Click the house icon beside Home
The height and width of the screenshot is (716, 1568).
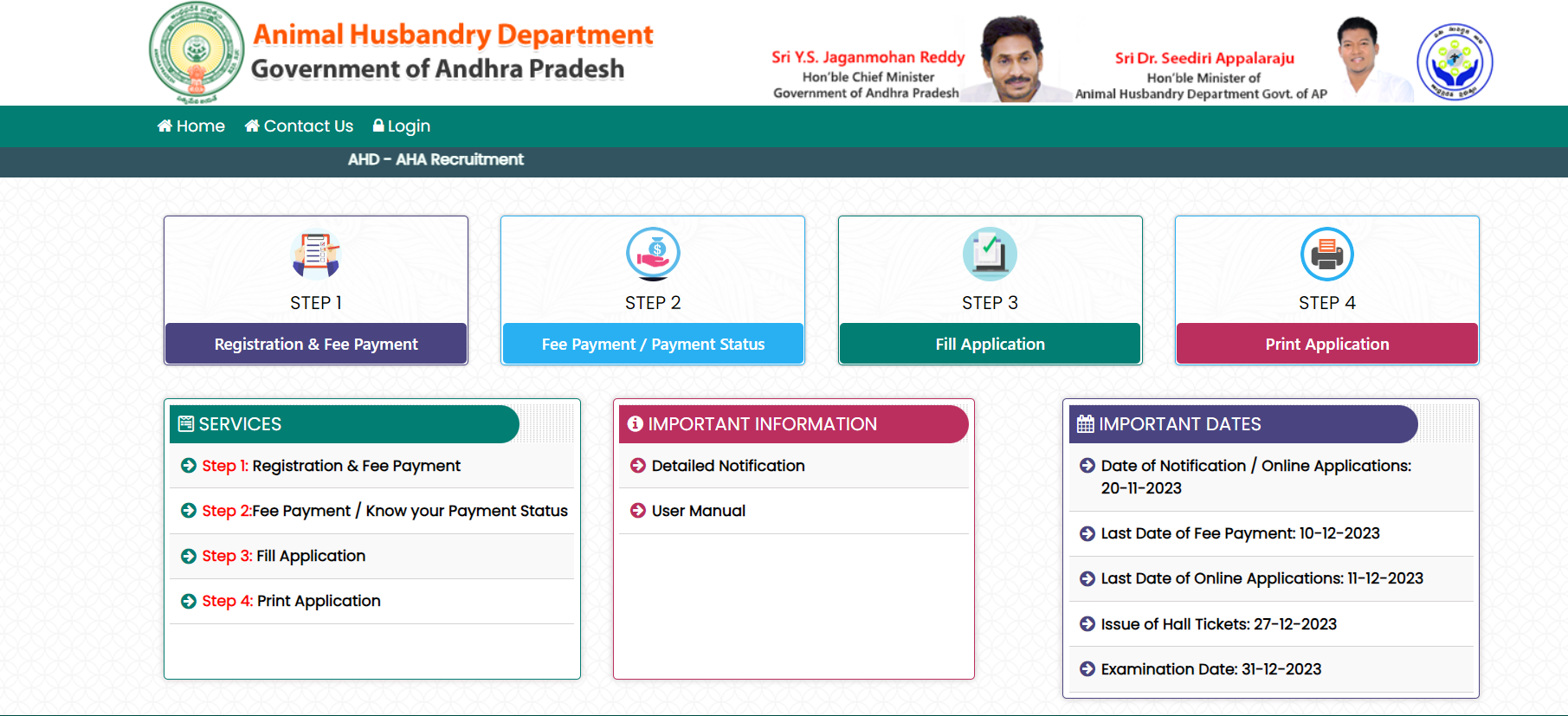[165, 126]
